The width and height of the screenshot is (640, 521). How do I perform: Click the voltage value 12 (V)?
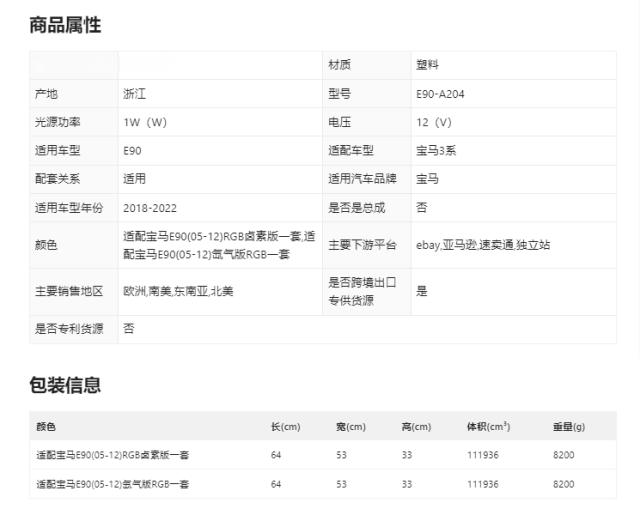434,122
